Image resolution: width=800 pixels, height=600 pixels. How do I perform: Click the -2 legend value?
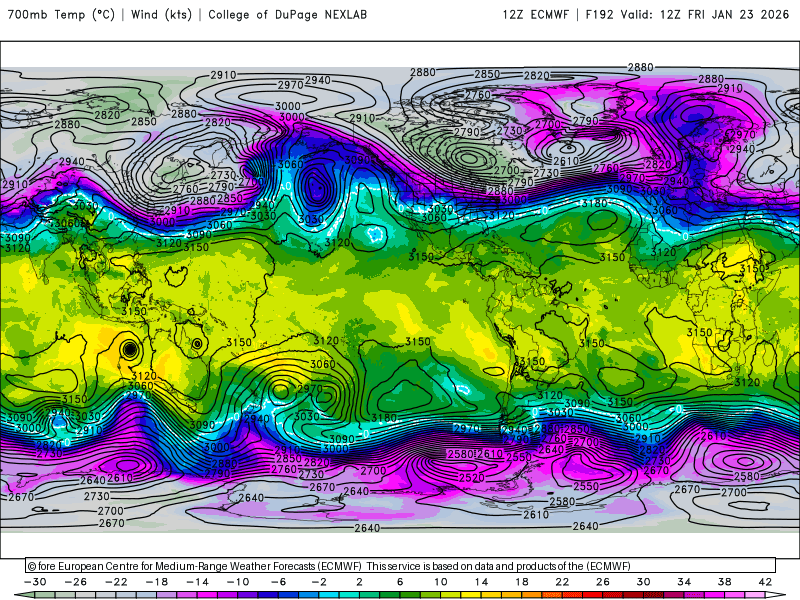point(319,582)
